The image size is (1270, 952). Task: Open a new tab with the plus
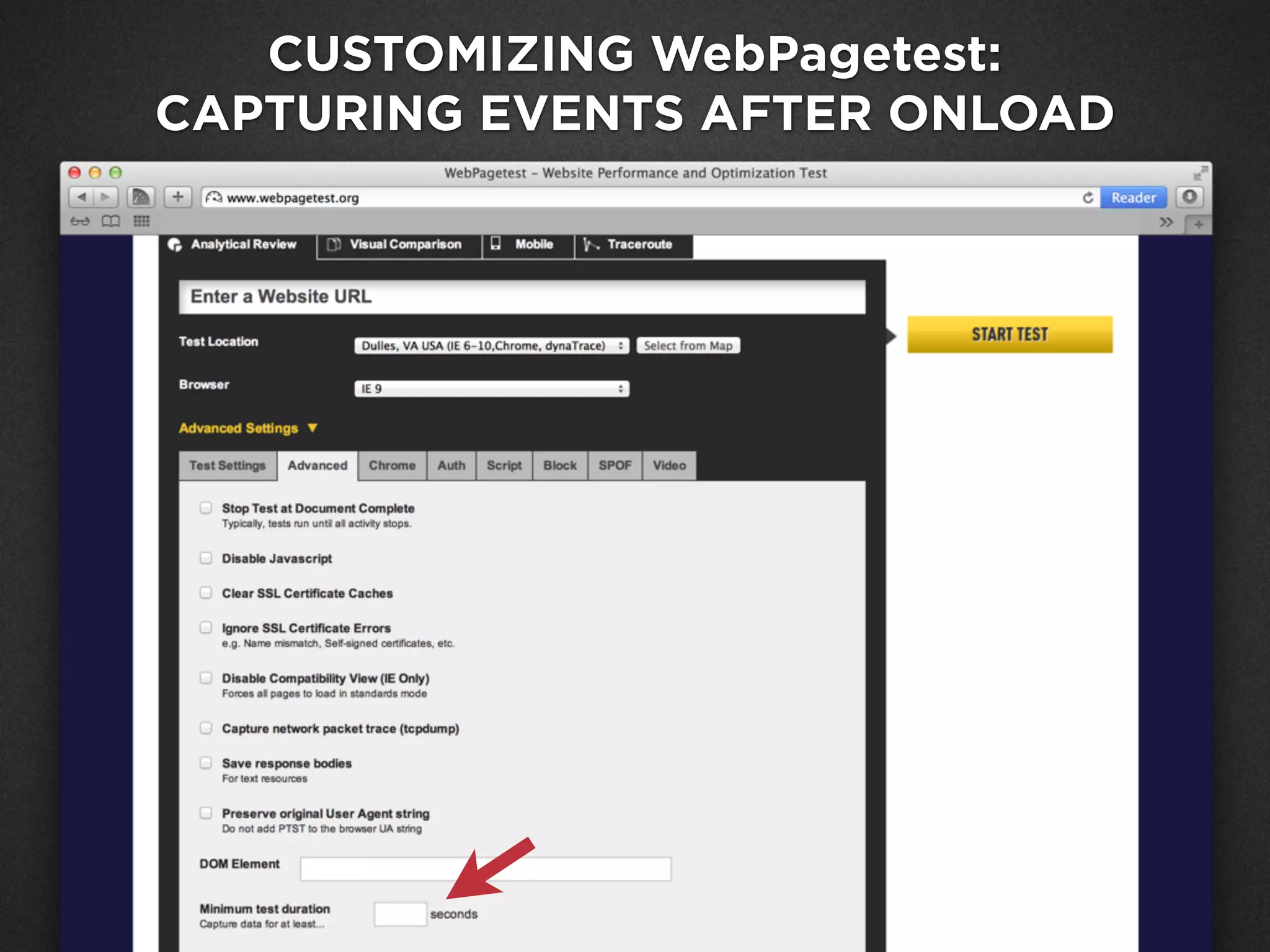pyautogui.click(x=1198, y=224)
